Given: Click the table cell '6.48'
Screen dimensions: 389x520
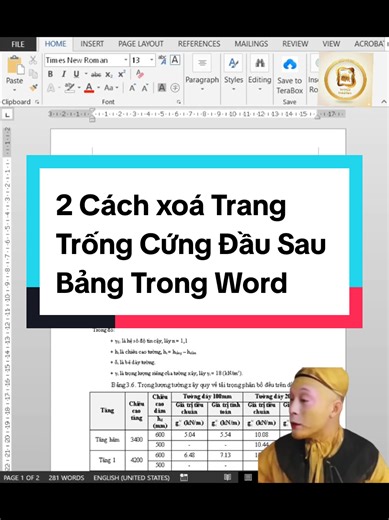Looking at the screenshot, I should click(x=190, y=455).
